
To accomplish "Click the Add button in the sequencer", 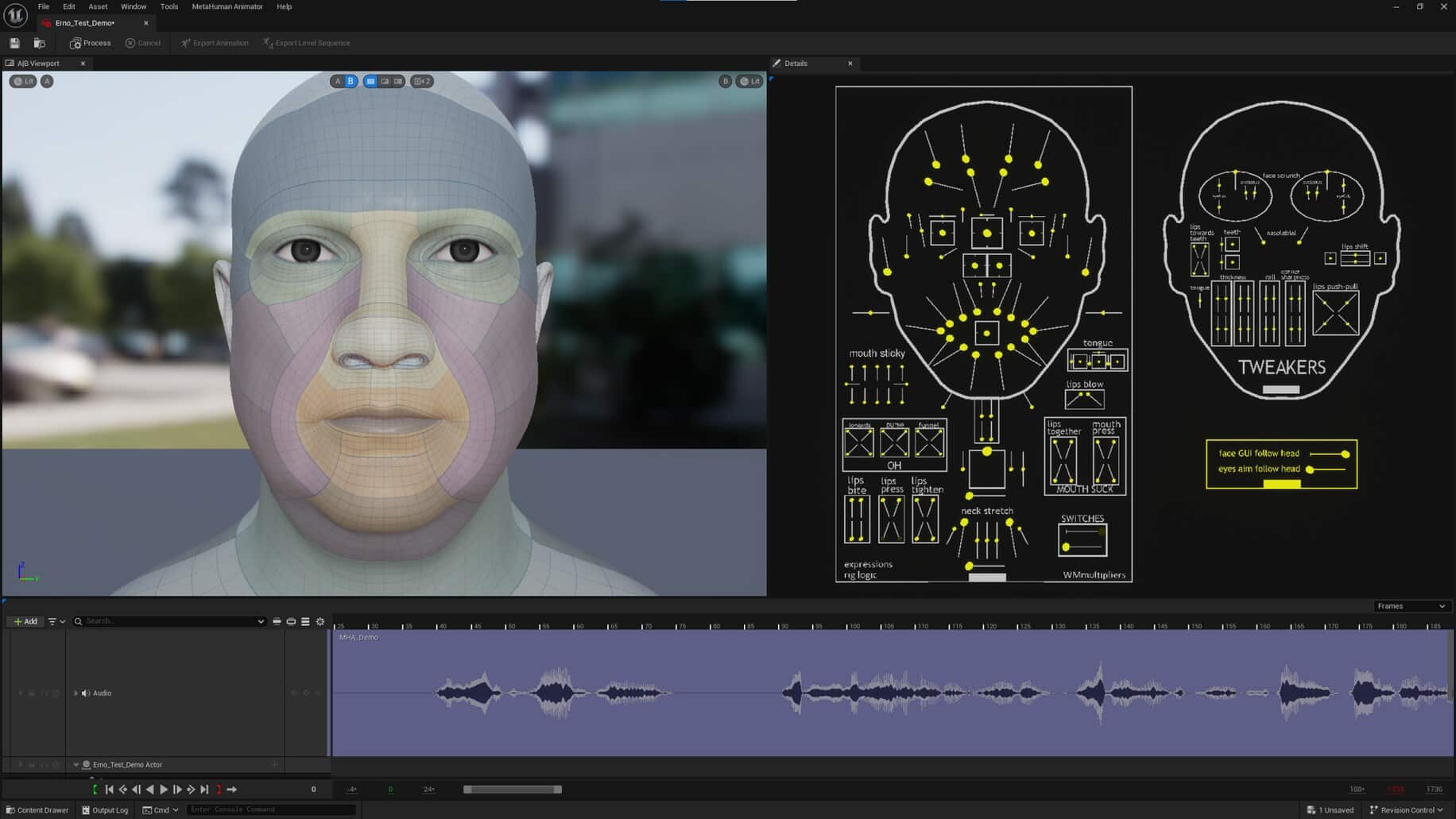I will click(x=25, y=621).
